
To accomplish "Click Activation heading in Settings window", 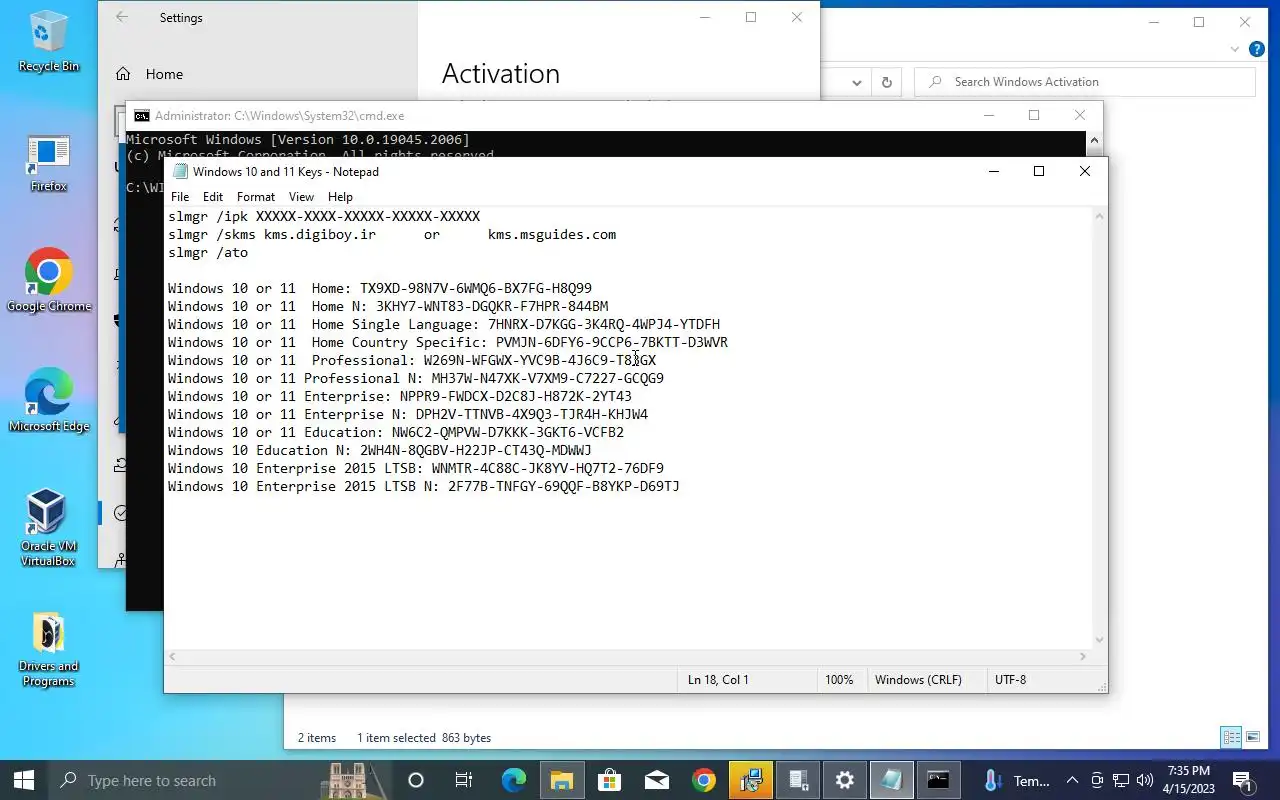I will [501, 74].
